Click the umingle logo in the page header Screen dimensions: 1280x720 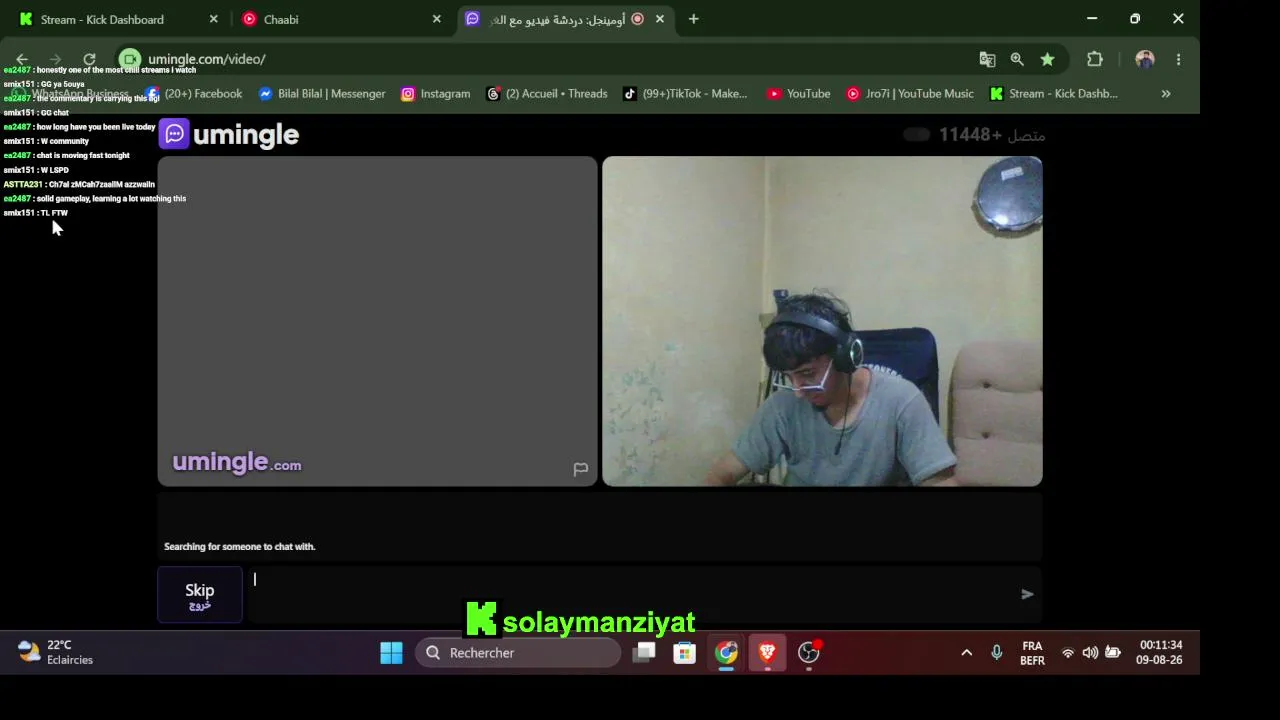229,134
